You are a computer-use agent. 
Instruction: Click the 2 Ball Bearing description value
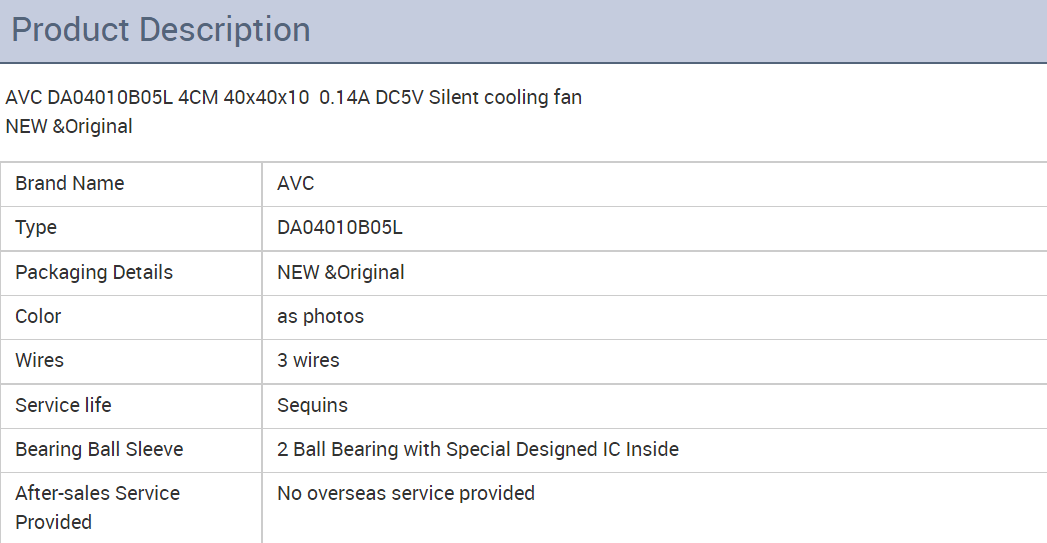(478, 449)
